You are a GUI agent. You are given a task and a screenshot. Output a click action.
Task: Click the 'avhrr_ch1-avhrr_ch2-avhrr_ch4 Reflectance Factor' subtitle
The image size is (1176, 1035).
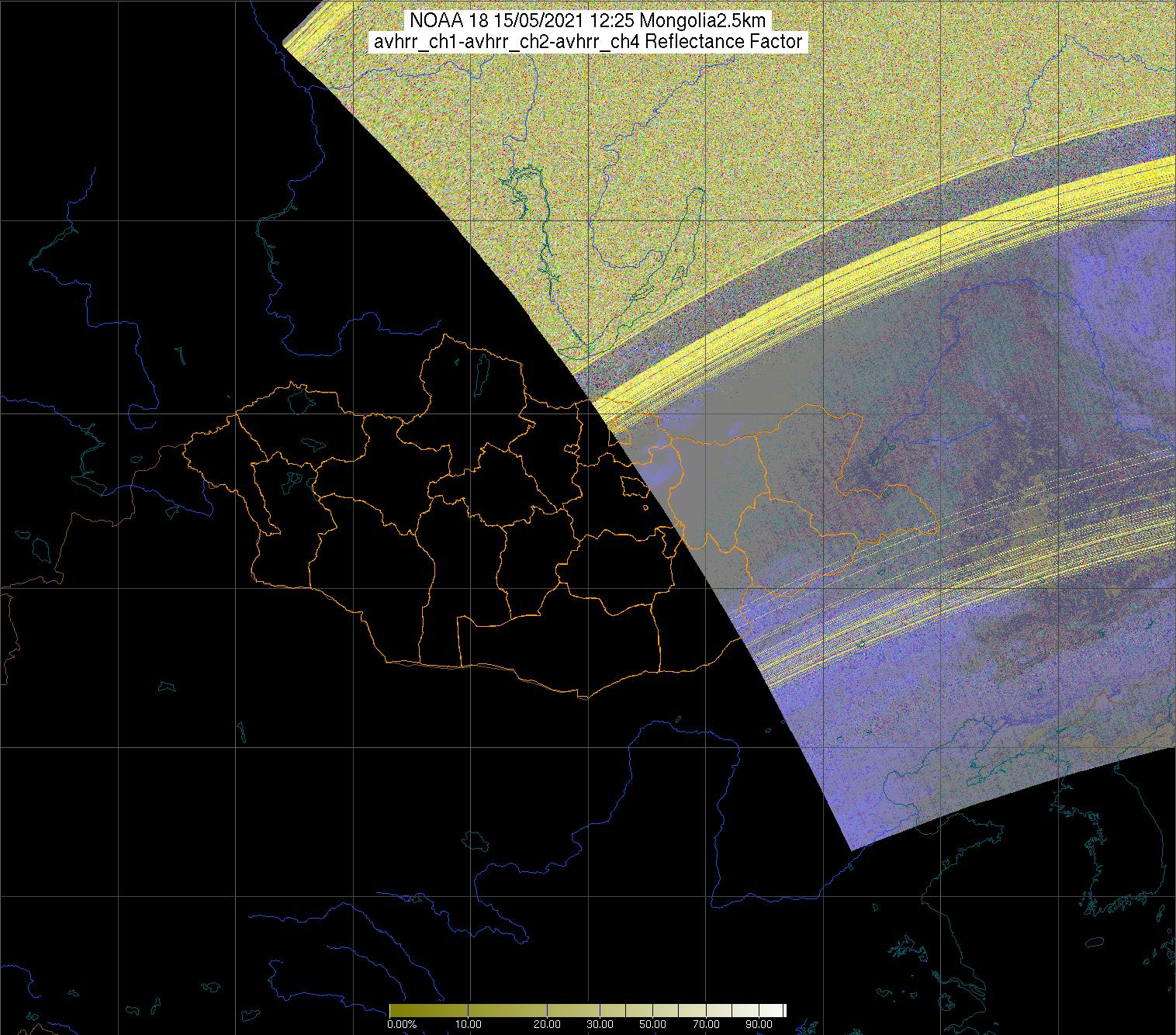(587, 42)
